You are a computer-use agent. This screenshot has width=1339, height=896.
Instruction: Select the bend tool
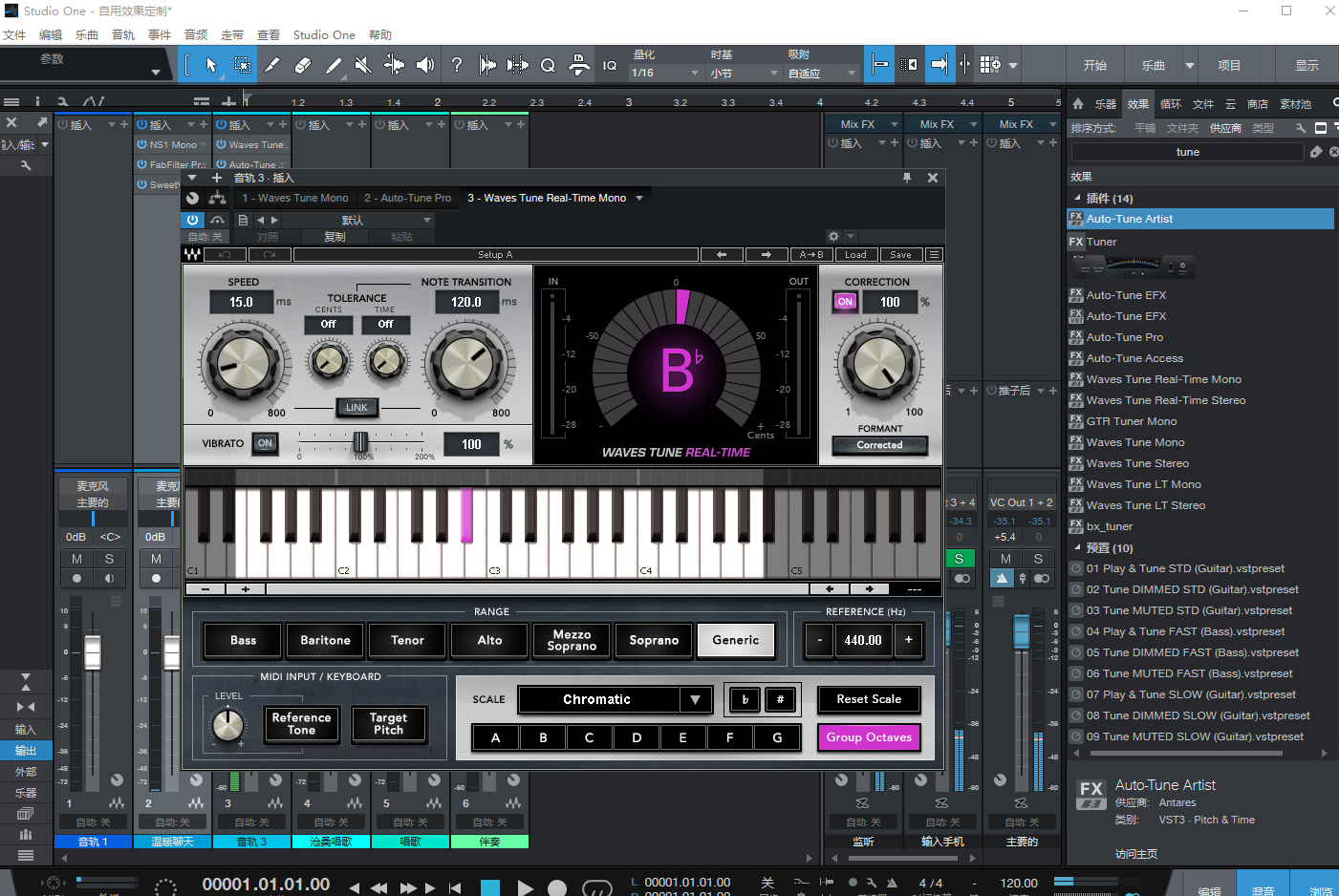coord(394,65)
